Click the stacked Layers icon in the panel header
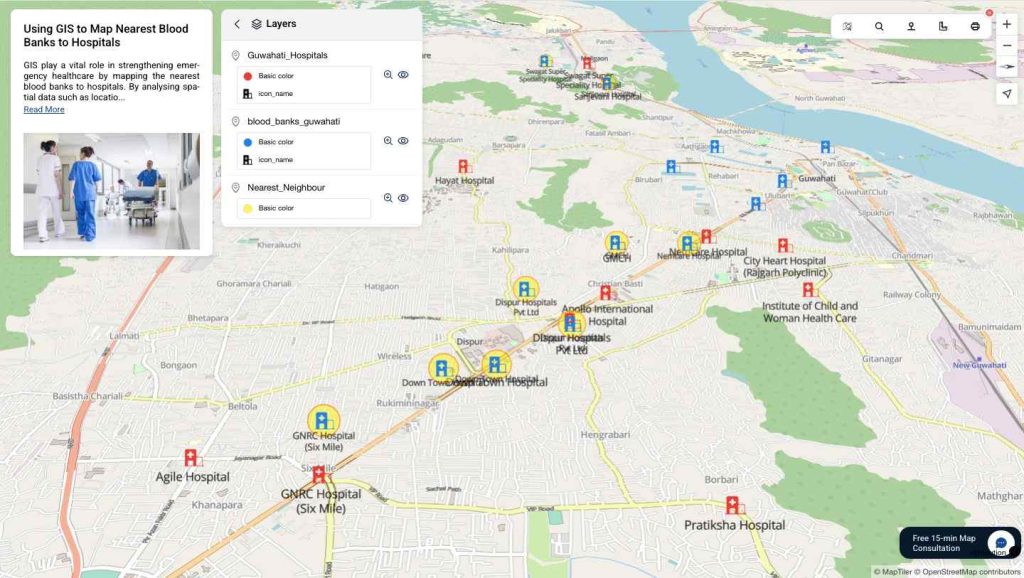1024x578 pixels. pyautogui.click(x=256, y=23)
